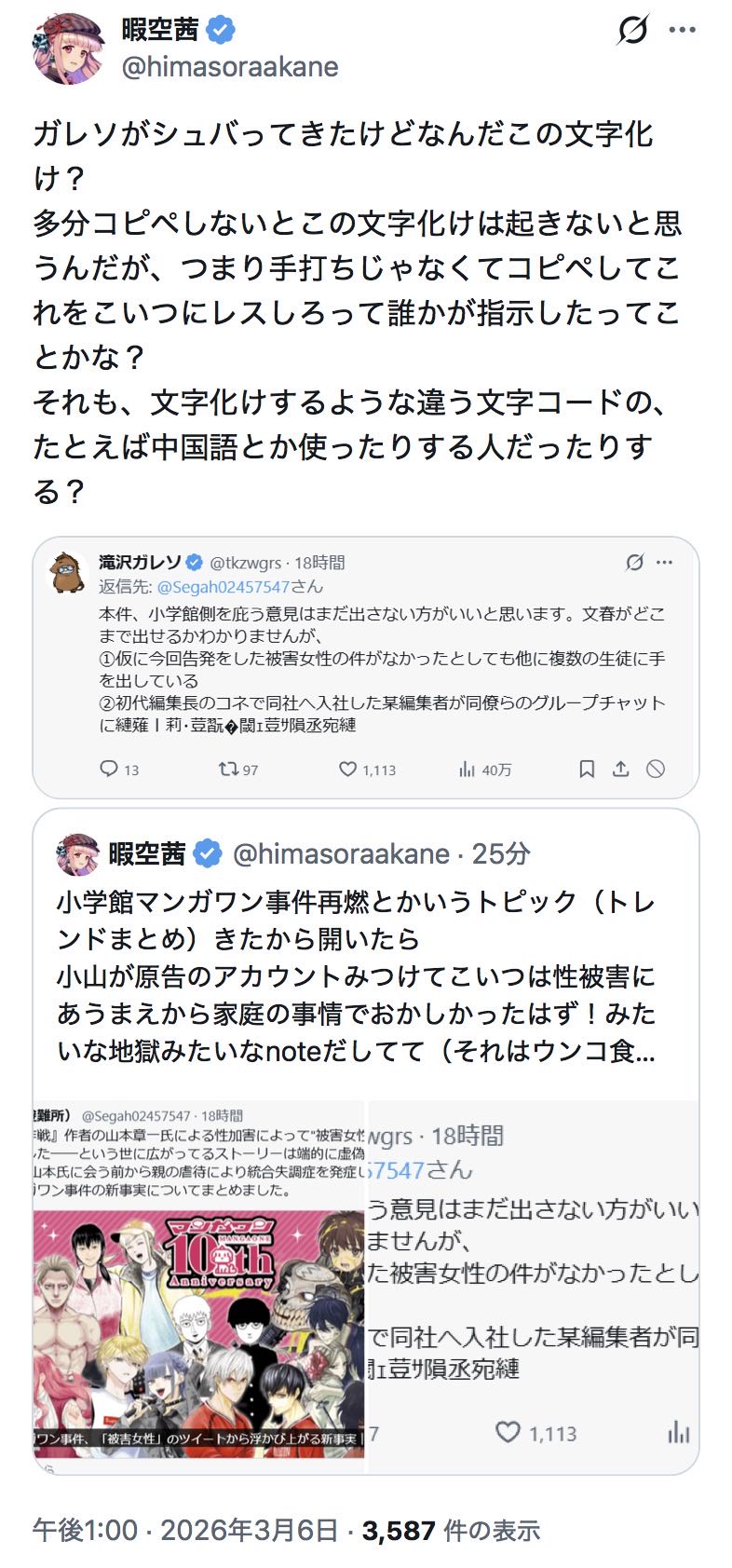The image size is (732, 1568).
Task: Click 暇空茜's profile avatar at the top
Action: pyautogui.click(x=67, y=48)
